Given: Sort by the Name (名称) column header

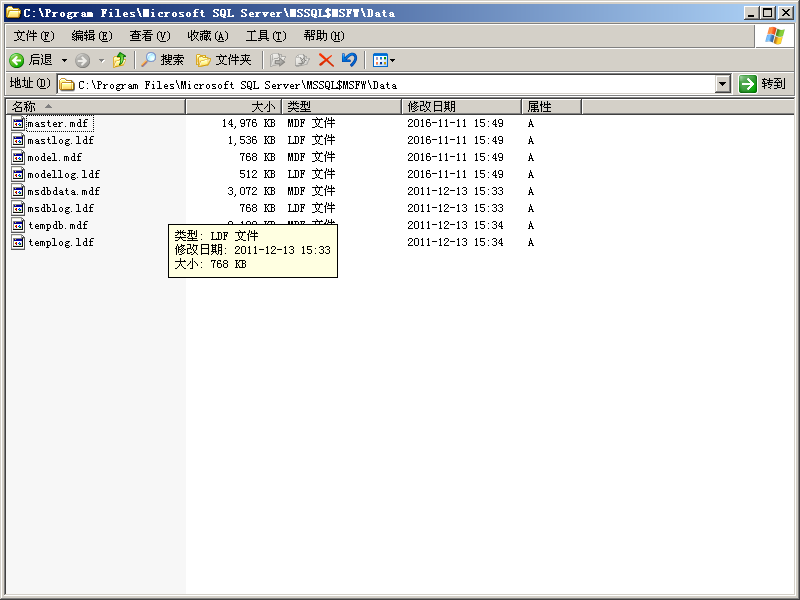Looking at the screenshot, I should tap(95, 107).
